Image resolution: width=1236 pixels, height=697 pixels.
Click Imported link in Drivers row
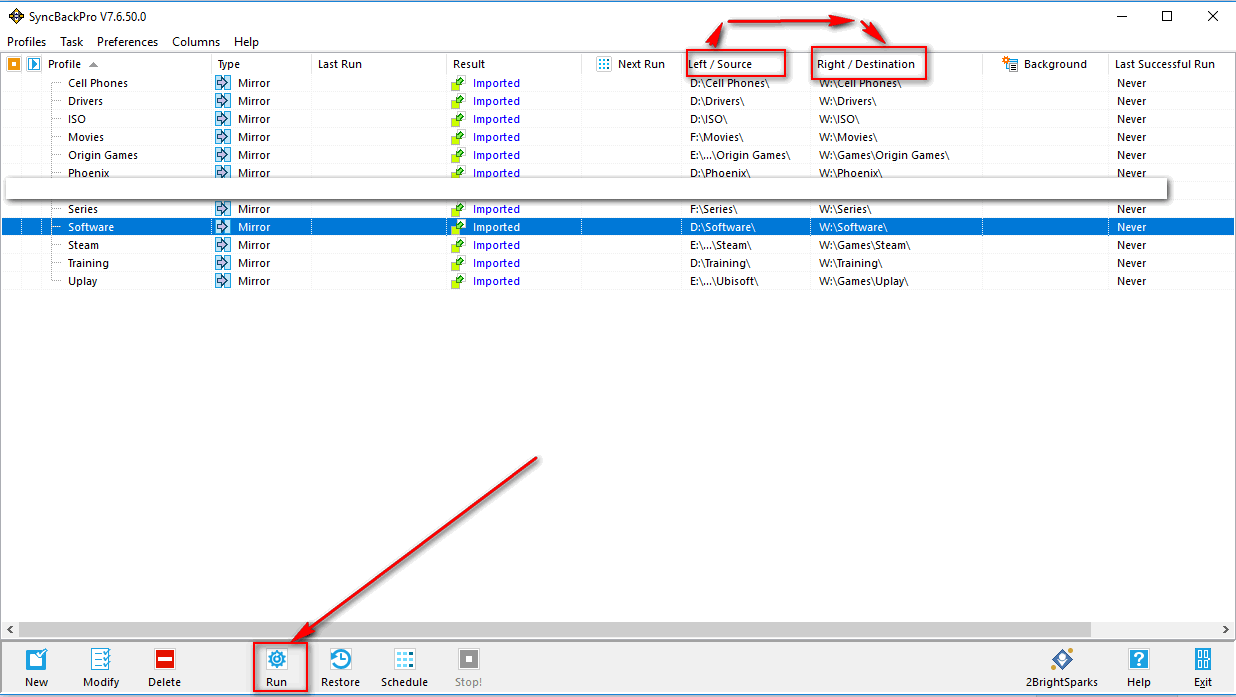click(496, 101)
